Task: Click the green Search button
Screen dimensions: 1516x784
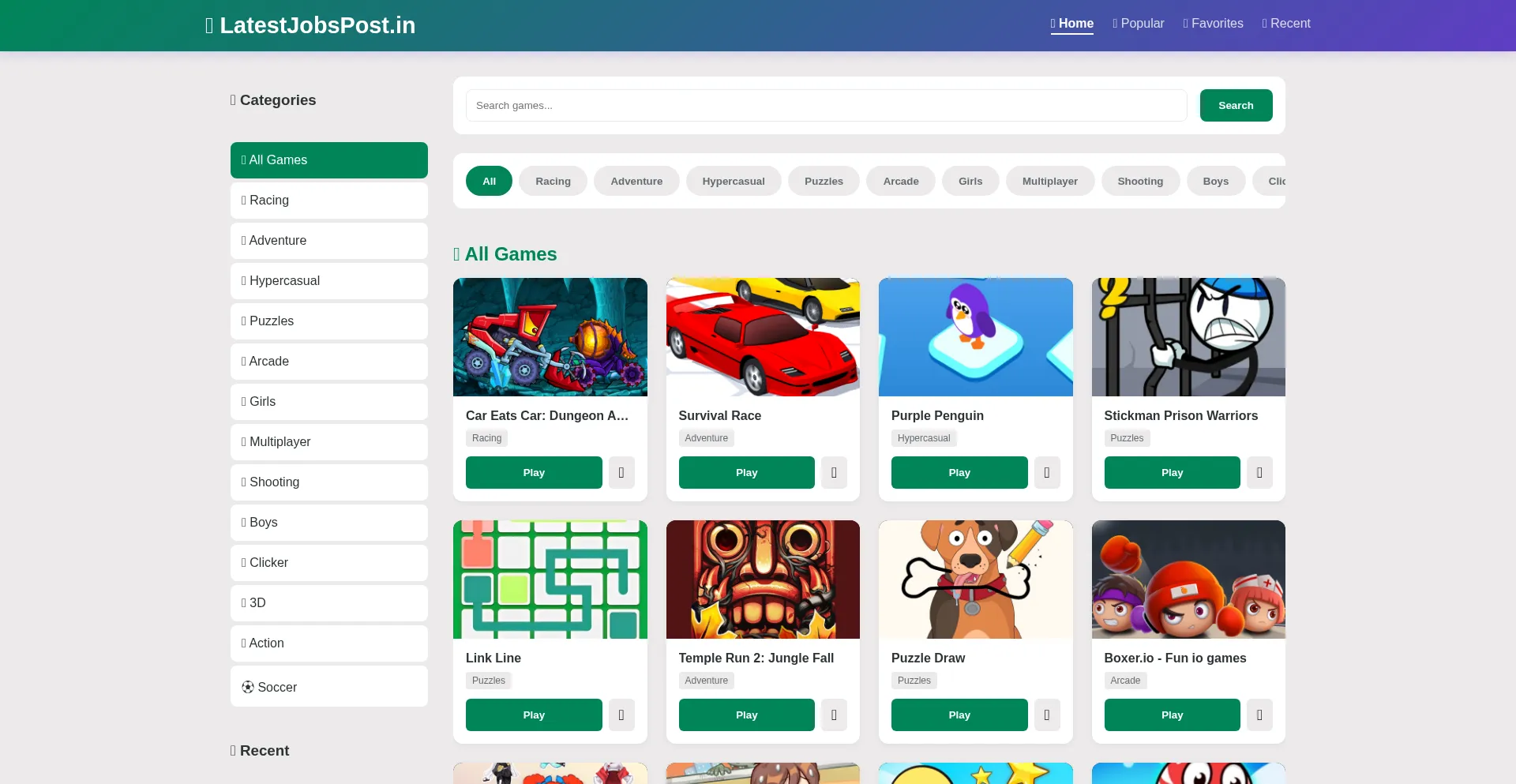Action: pos(1236,105)
